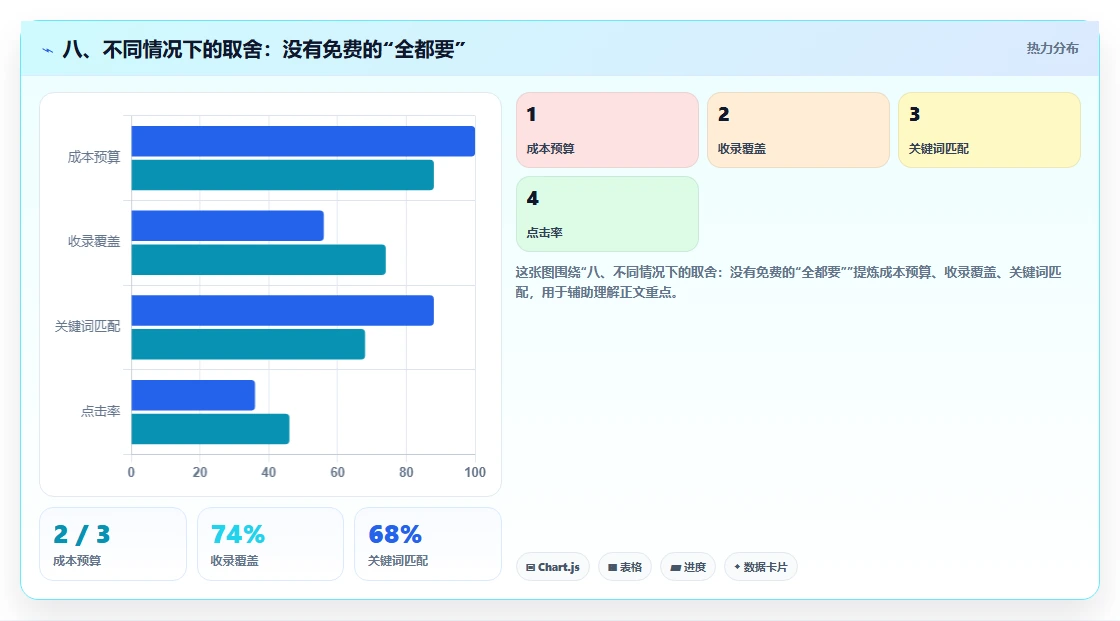The height and width of the screenshot is (621, 1120).
Task: Click the teal bar for 关键词匹配
Action: [x=248, y=344]
